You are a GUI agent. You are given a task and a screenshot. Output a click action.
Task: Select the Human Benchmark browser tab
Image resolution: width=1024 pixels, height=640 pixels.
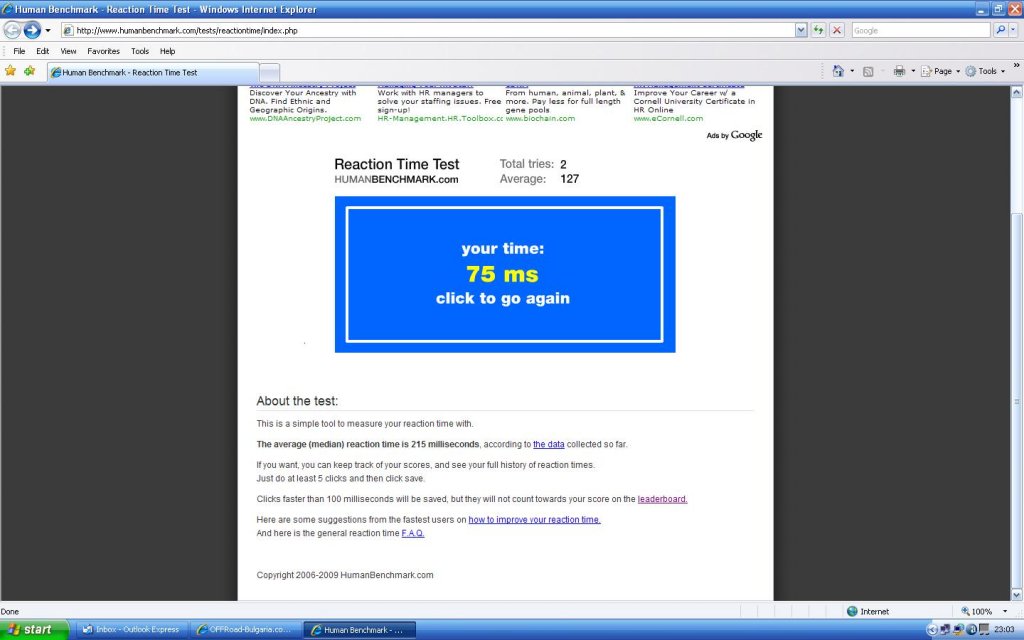click(x=153, y=72)
